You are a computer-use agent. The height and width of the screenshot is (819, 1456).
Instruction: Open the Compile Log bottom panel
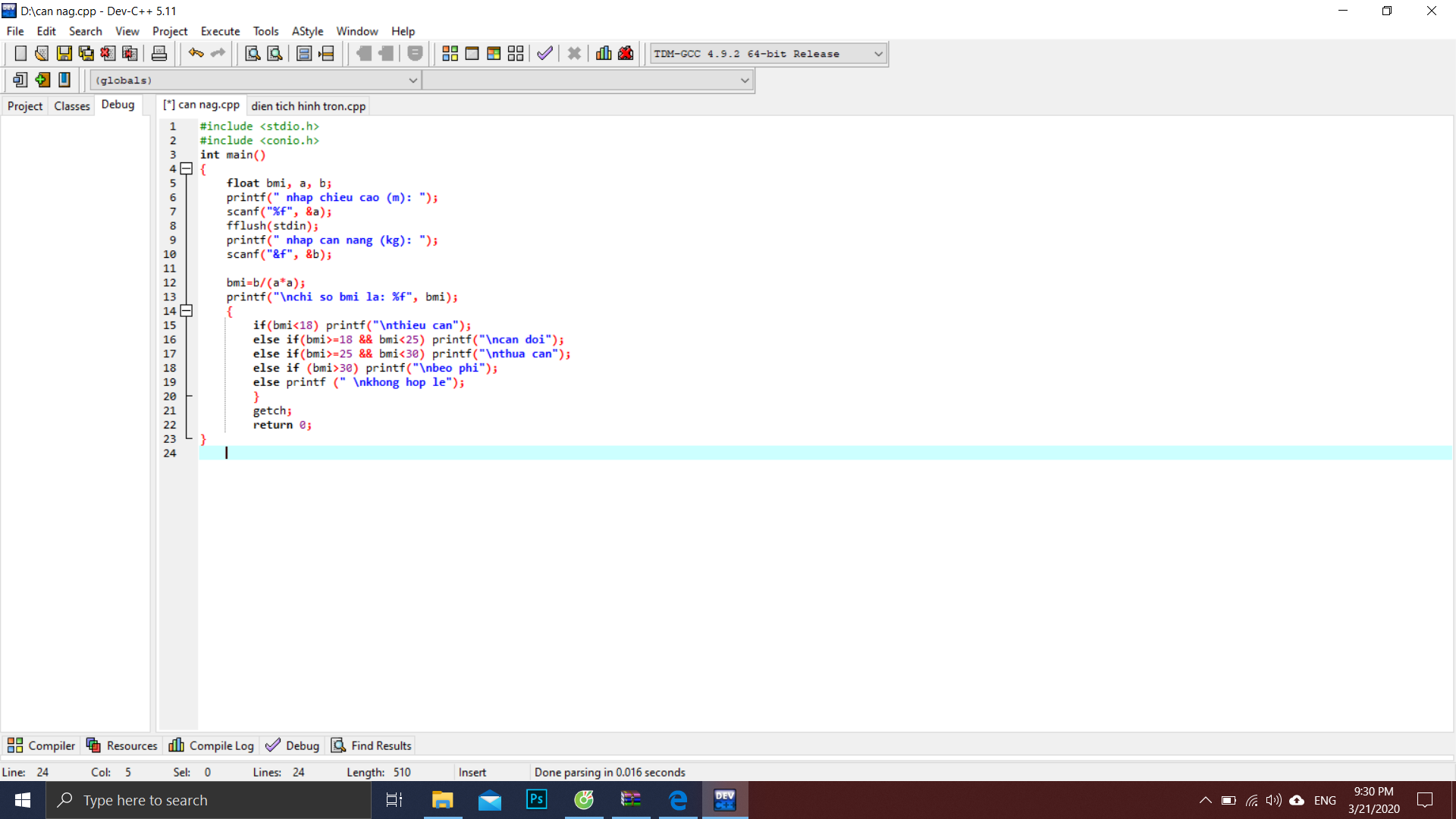212,745
